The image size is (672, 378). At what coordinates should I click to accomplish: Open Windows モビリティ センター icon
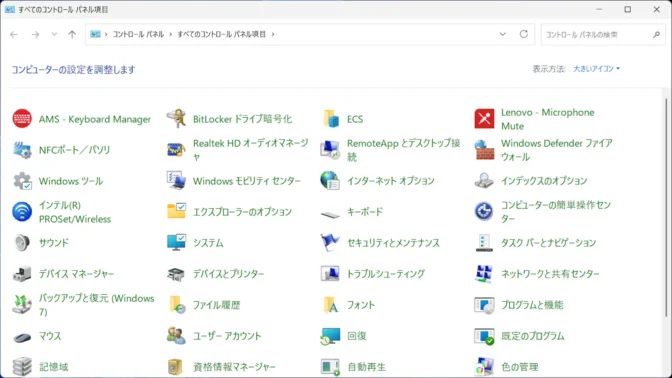176,181
